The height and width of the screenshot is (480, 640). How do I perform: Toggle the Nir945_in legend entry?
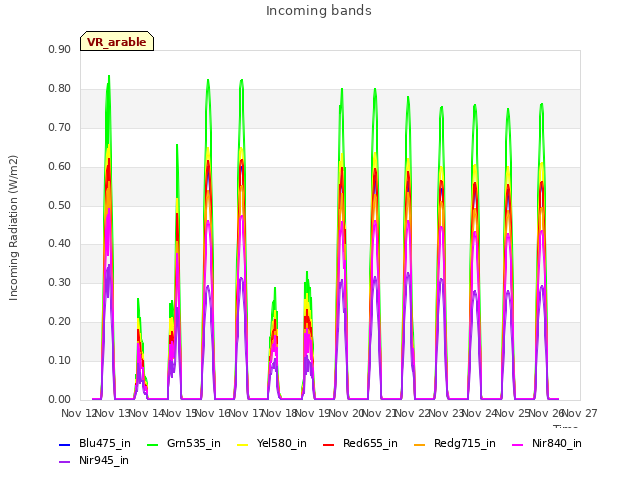click(x=94, y=460)
